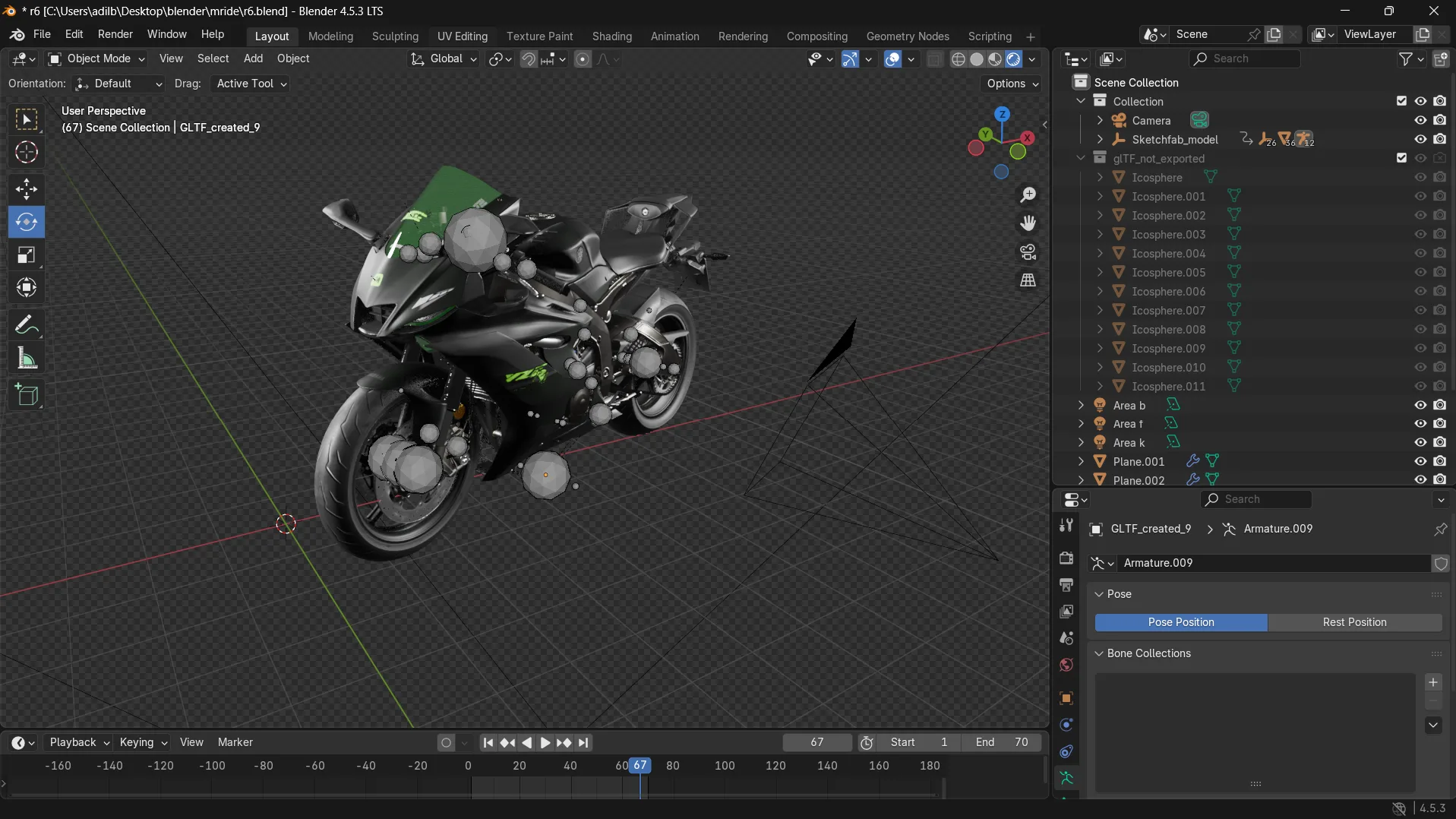Select the Measure tool
This screenshot has height=819, width=1456.
point(27,359)
